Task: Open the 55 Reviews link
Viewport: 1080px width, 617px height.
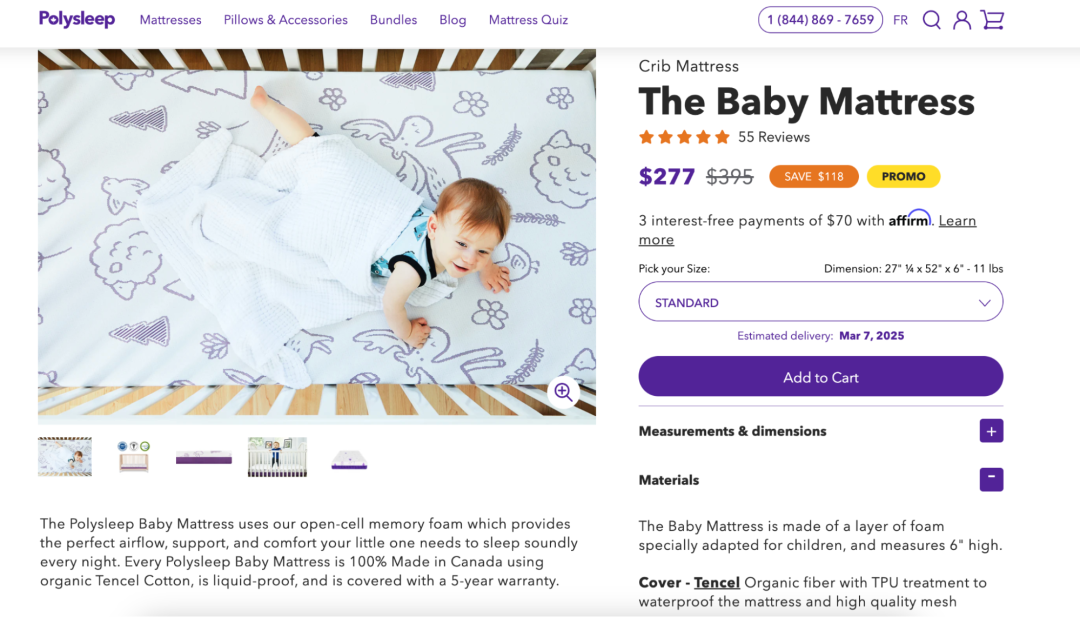Action: click(774, 137)
